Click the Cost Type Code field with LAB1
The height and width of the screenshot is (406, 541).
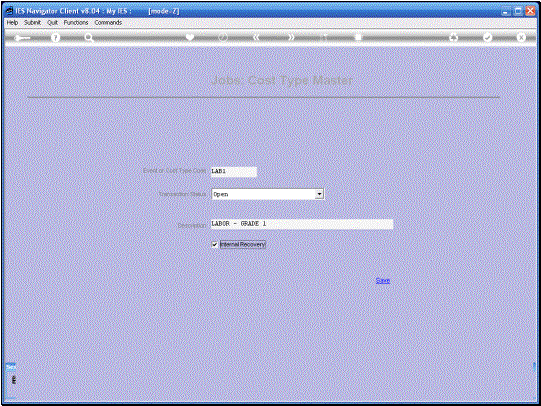234,171
